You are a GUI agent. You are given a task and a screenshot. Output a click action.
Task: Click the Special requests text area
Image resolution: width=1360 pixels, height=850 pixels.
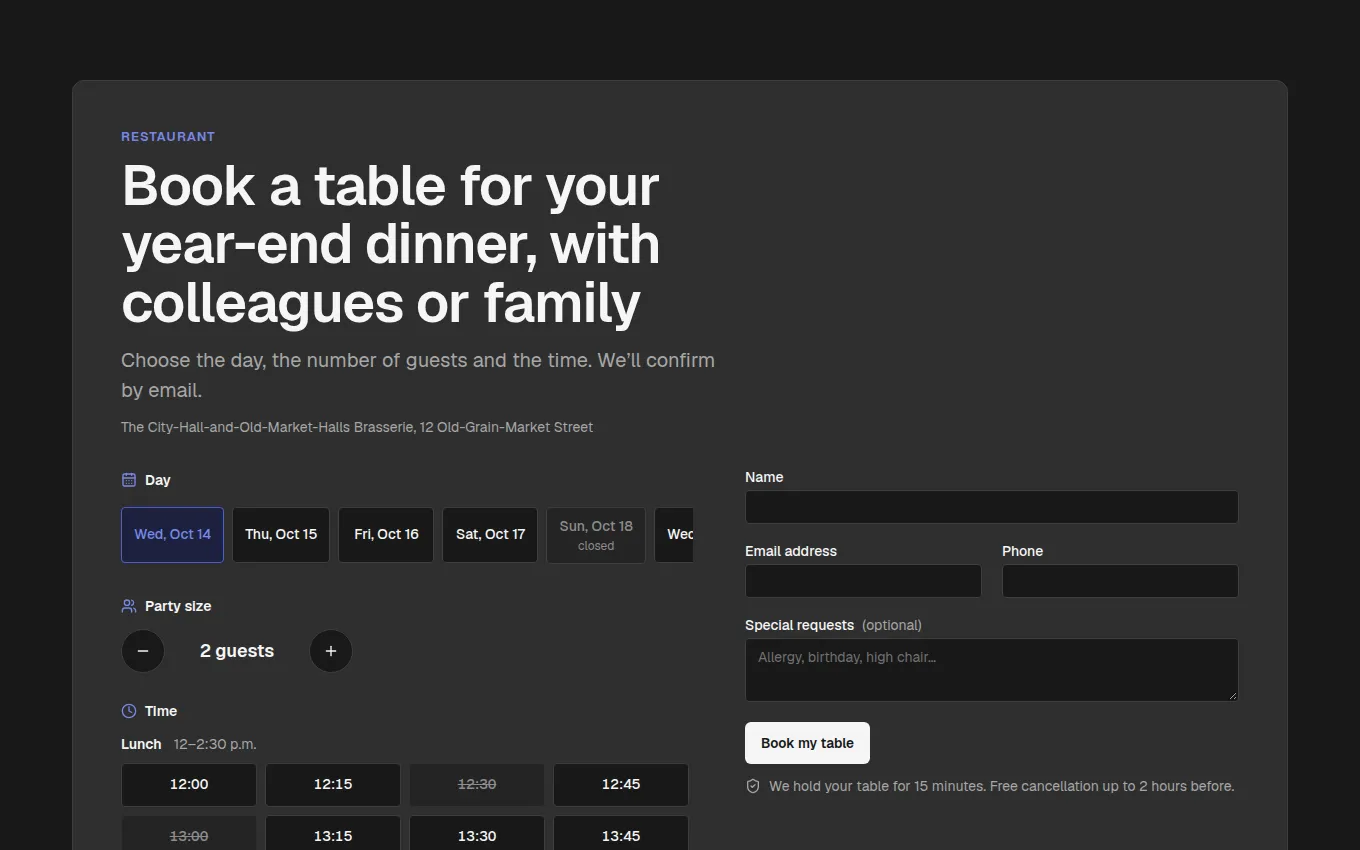point(992,670)
